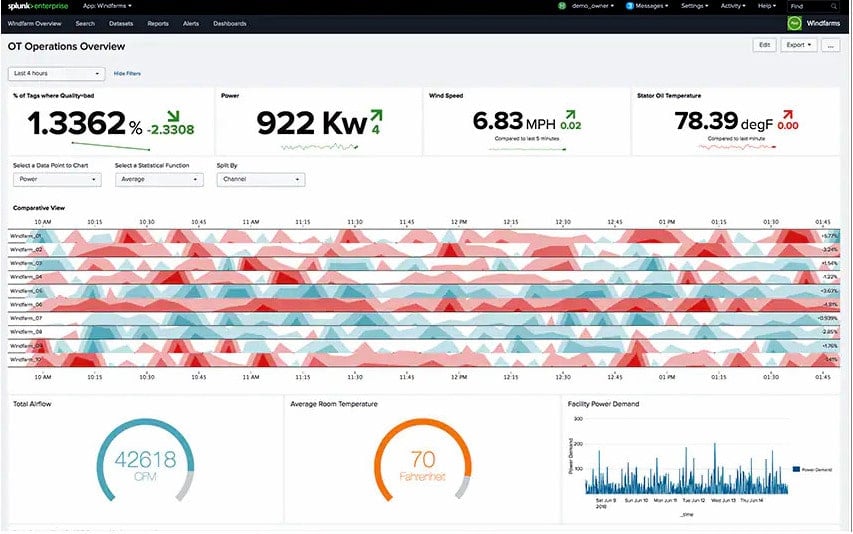Screen dimensions: 853x534
Task: Open the Split By Channel dropdown
Action: pyautogui.click(x=261, y=179)
